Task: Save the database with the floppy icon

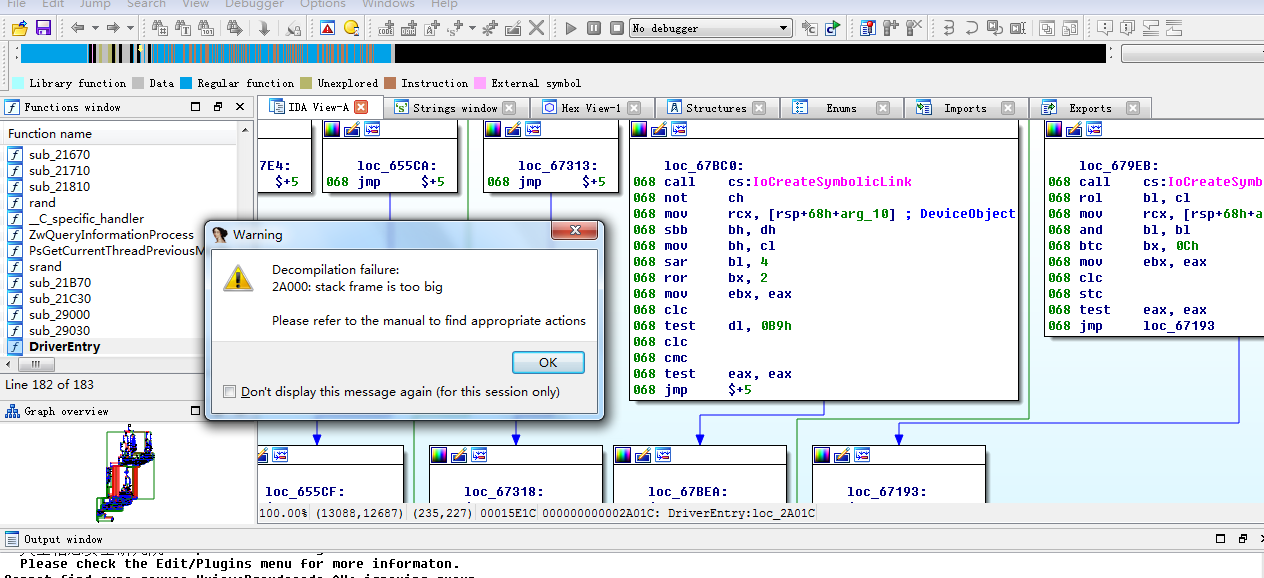Action: tap(43, 28)
